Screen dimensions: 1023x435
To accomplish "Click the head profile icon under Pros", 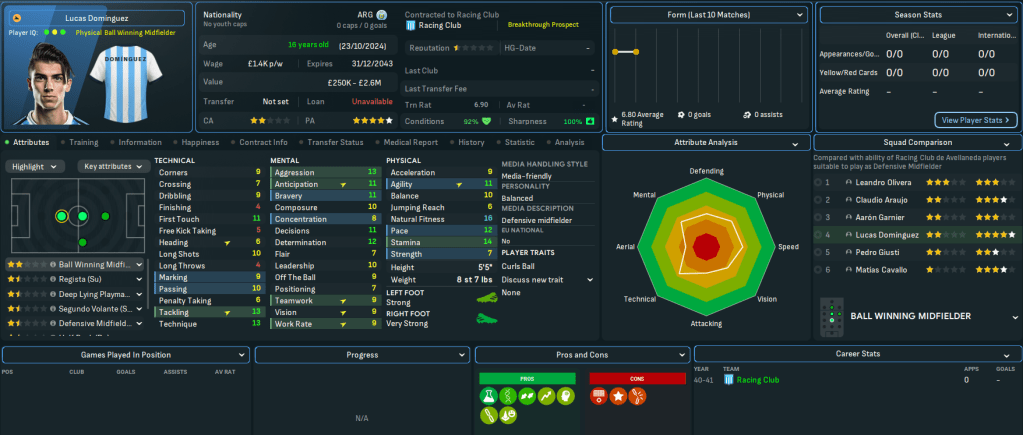I will click(x=565, y=398).
